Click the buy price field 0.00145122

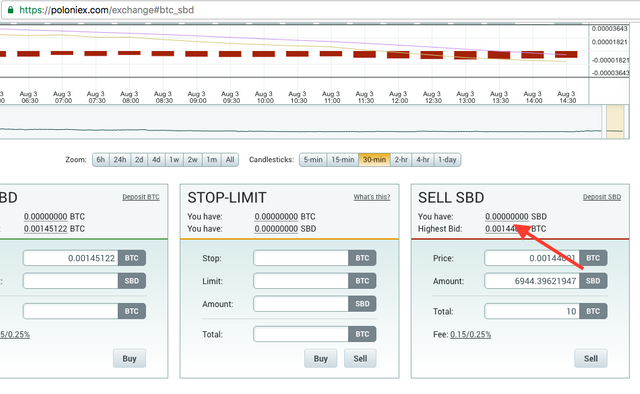click(71, 258)
